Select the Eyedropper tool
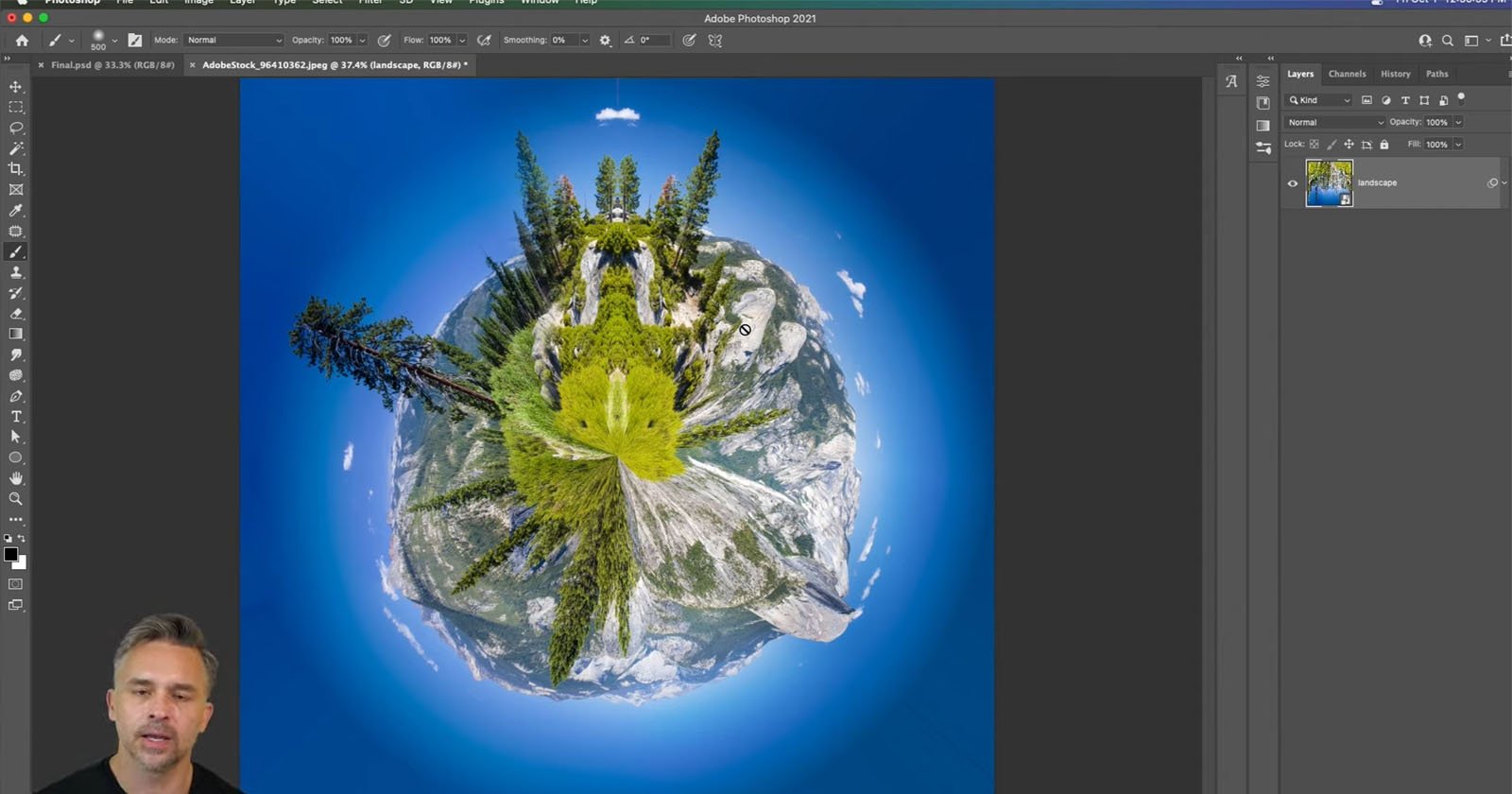Image resolution: width=1512 pixels, height=794 pixels. pos(16,211)
